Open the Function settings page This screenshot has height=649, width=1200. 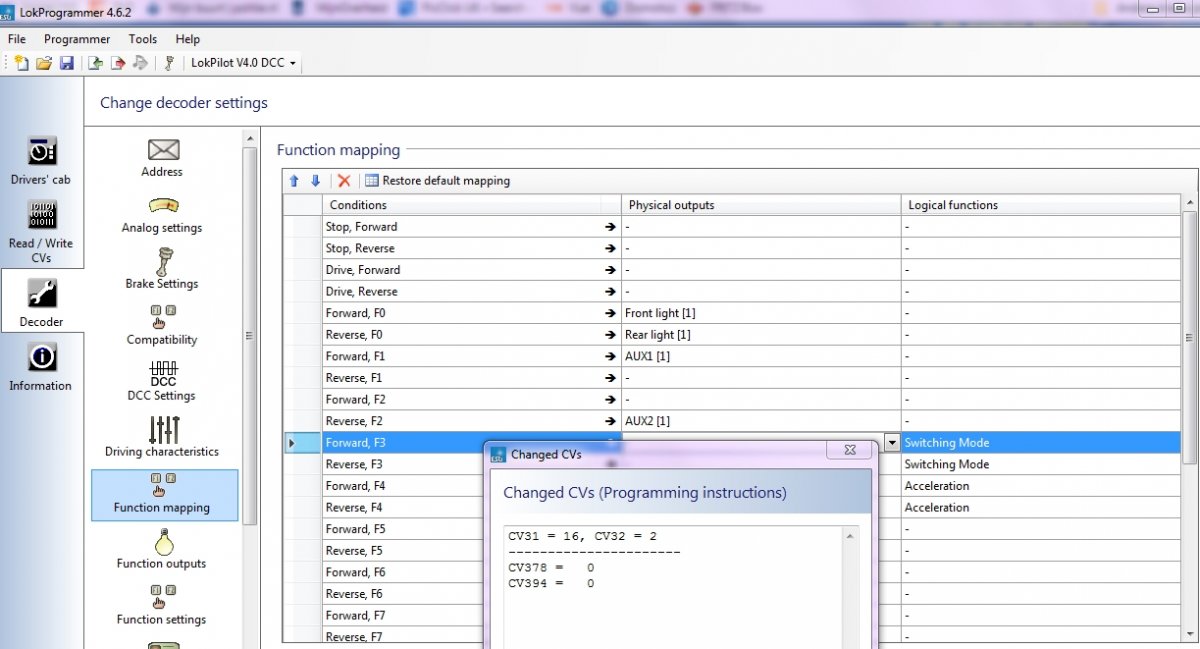tap(162, 606)
